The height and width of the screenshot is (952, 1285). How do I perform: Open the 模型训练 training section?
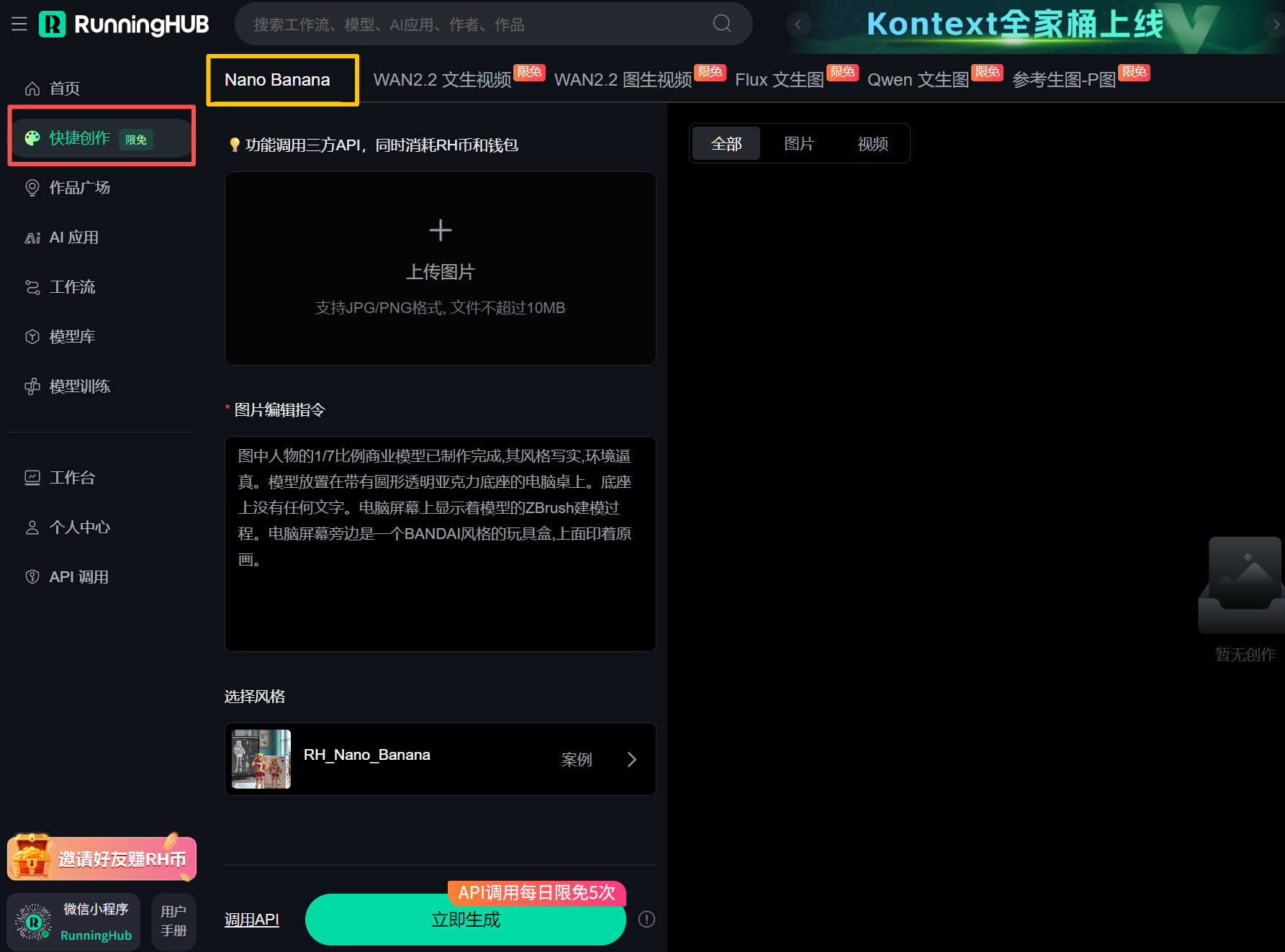tap(78, 386)
